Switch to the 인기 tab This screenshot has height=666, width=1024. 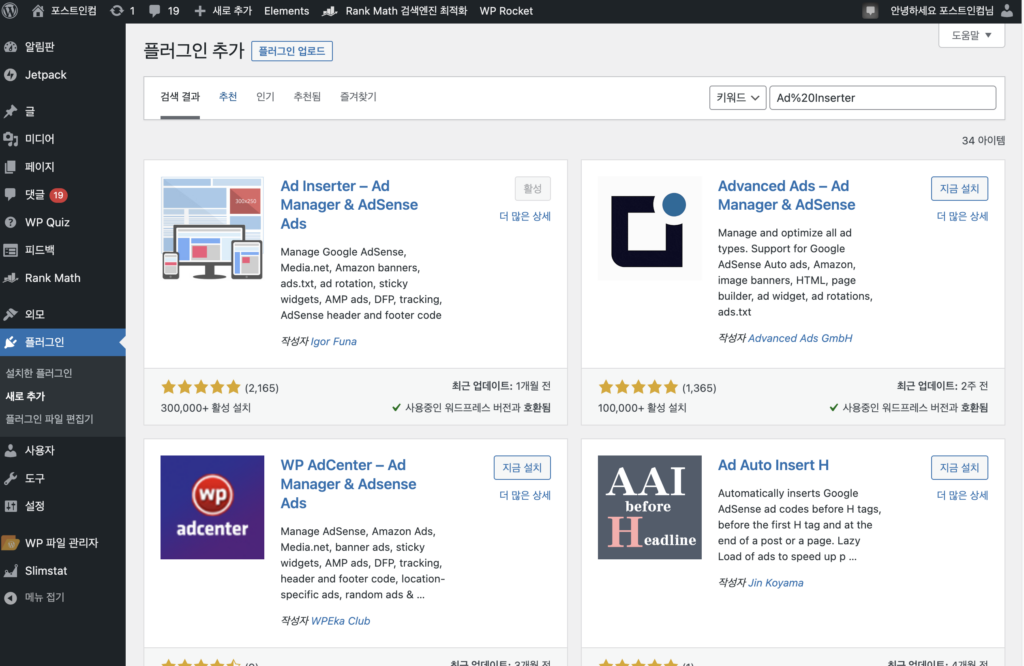click(x=265, y=97)
